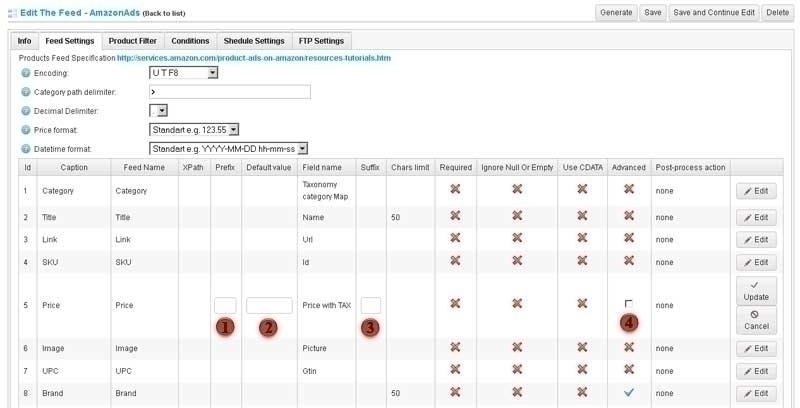Click the Ignore Null cross icon in Image row
This screenshot has height=408, width=800.
[x=517, y=347]
